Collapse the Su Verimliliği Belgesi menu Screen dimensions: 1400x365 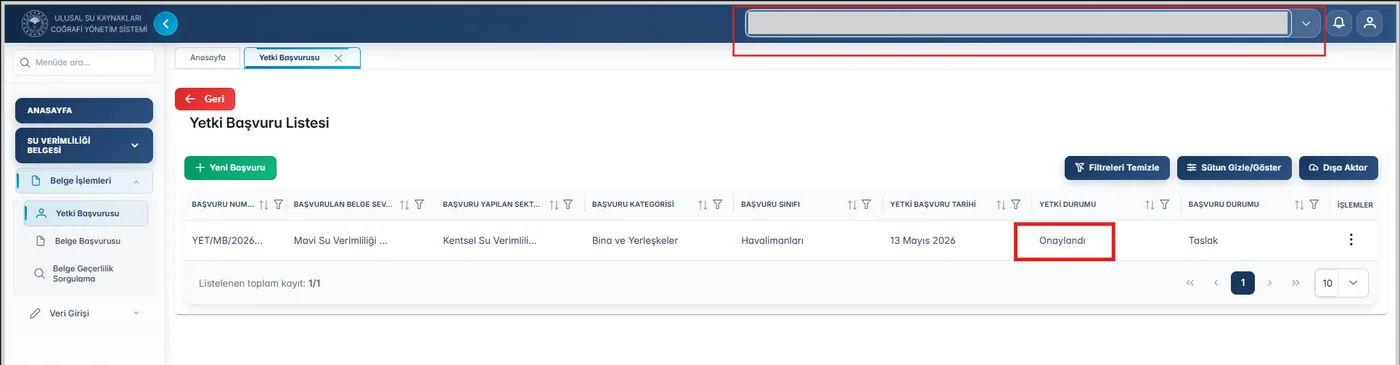[x=84, y=145]
